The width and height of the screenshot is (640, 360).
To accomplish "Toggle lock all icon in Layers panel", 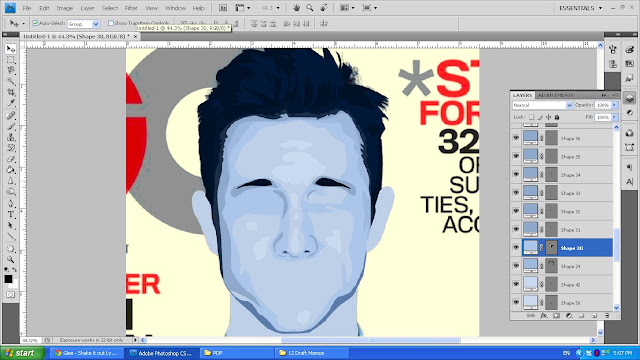I will pos(557,117).
